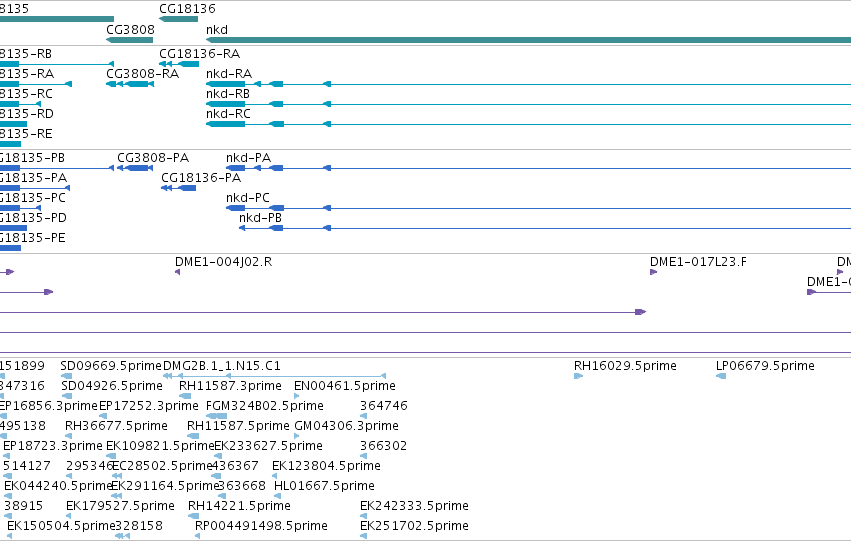Click the nkd-PB protein label
The height and width of the screenshot is (541, 851).
pos(260,218)
